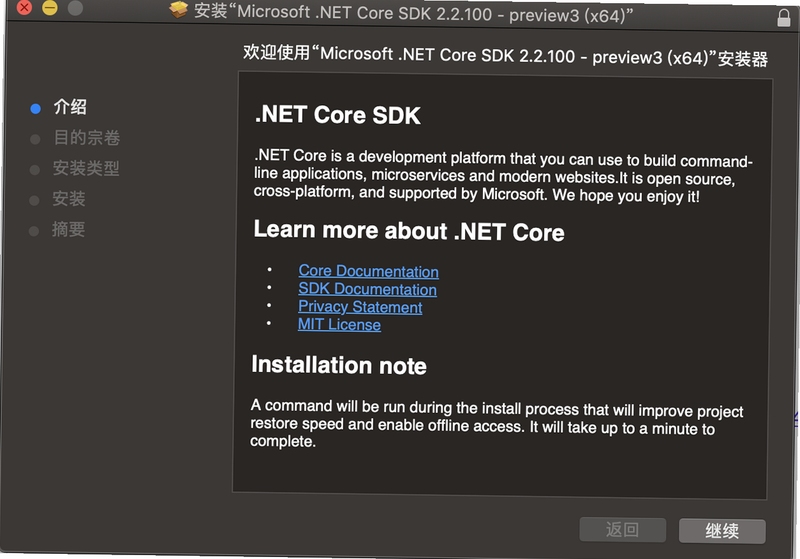Click the ".NET Core SDK" heading
This screenshot has height=559, width=800.
tap(338, 115)
